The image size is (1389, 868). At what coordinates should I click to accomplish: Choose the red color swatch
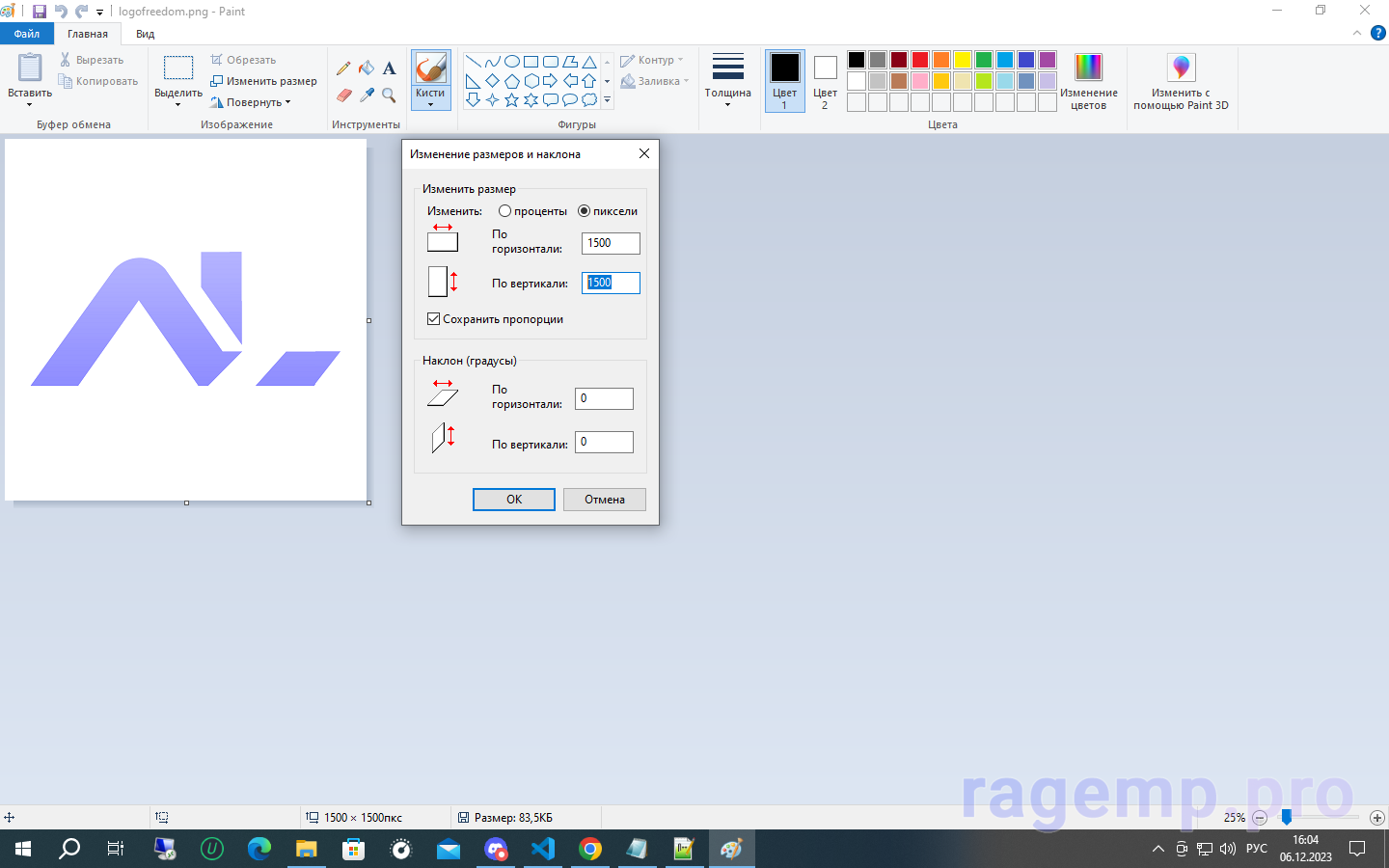(920, 60)
